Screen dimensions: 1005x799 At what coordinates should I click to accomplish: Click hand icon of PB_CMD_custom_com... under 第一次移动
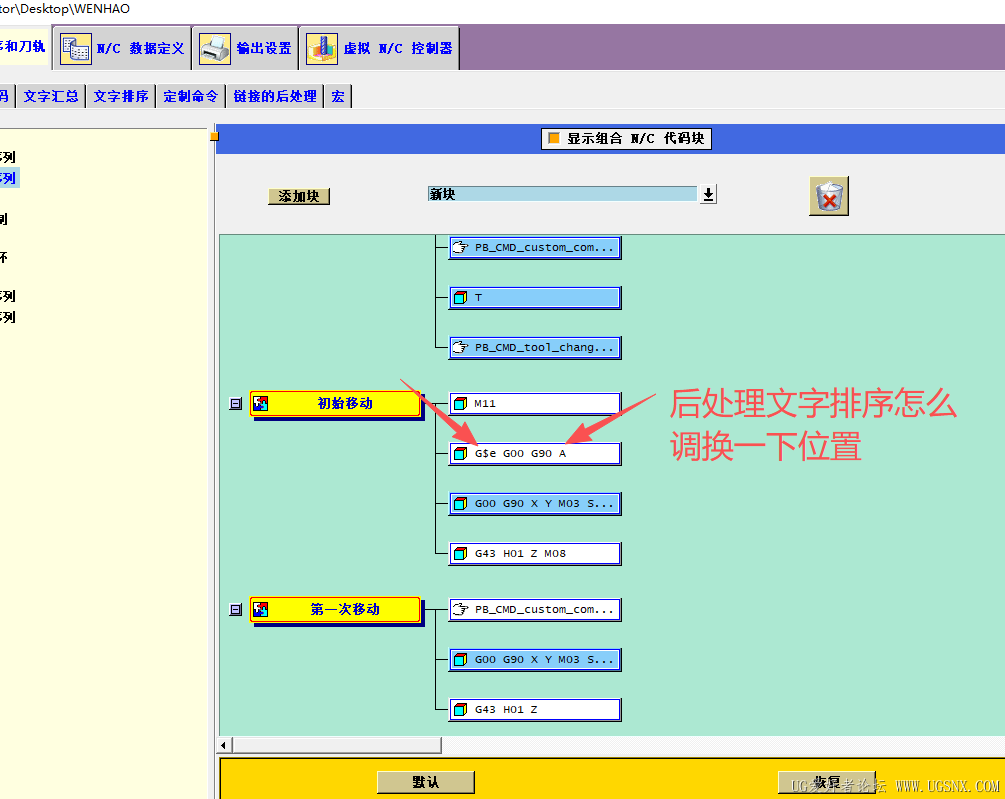pos(460,609)
